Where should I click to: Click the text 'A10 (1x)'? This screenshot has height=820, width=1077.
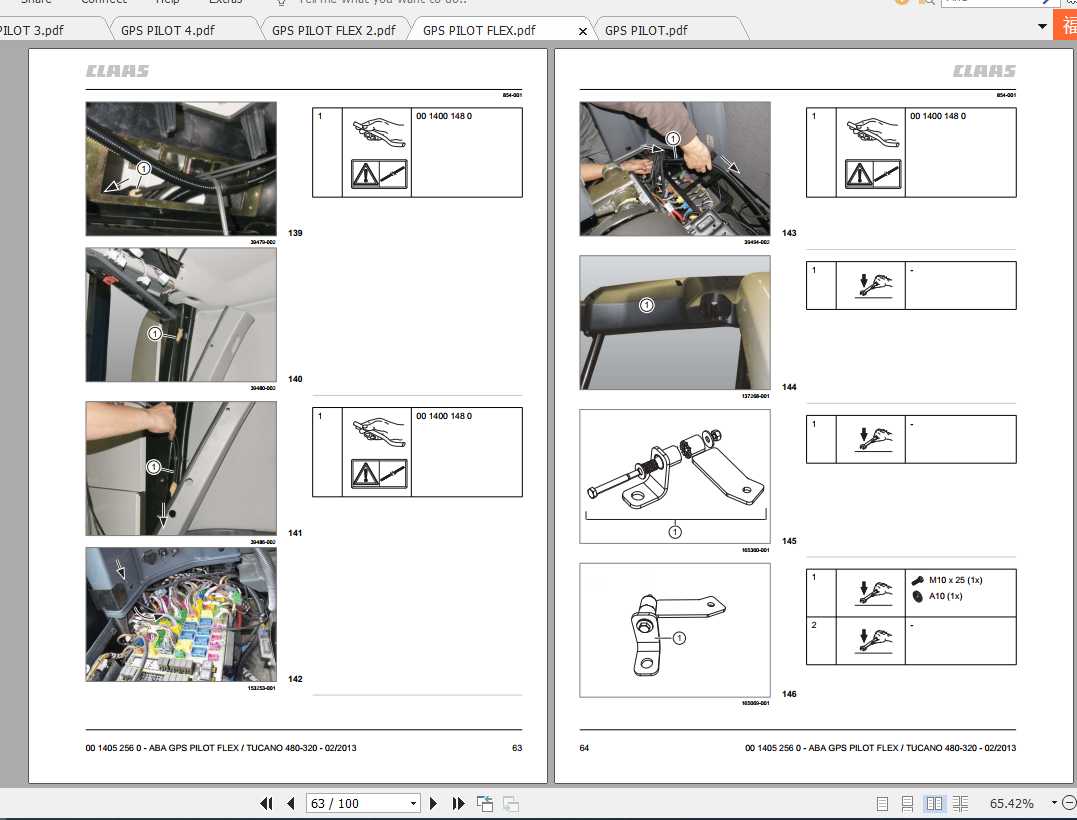945,596
